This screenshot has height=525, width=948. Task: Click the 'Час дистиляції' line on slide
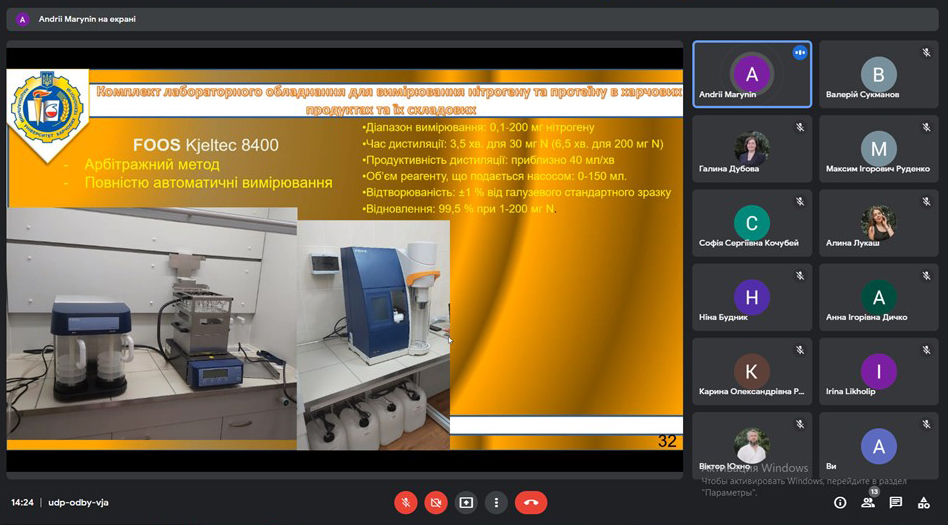coord(513,144)
